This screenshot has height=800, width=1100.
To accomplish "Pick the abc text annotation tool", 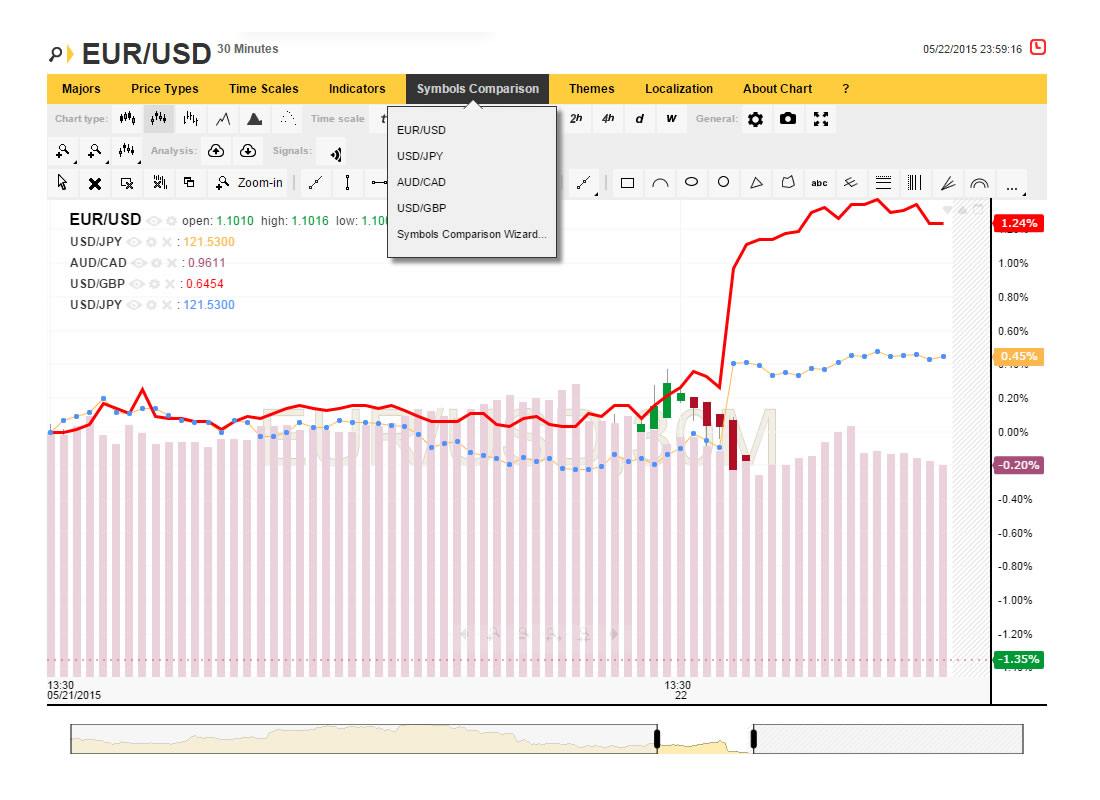I will click(x=819, y=183).
